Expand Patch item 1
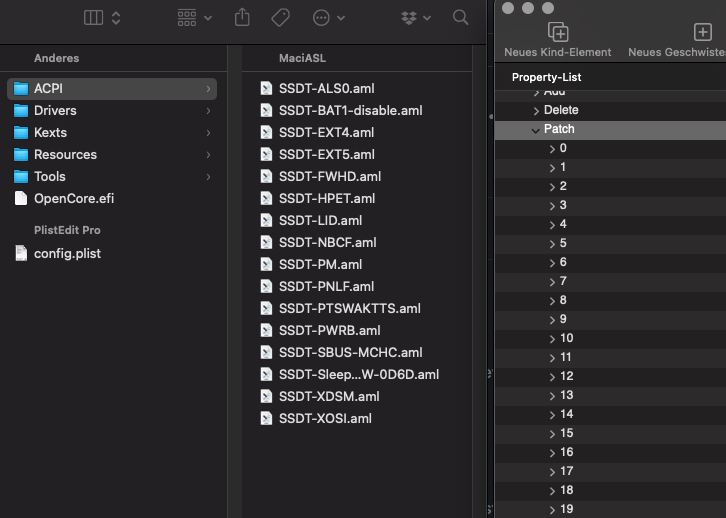The height and width of the screenshot is (518, 726). tap(552, 168)
